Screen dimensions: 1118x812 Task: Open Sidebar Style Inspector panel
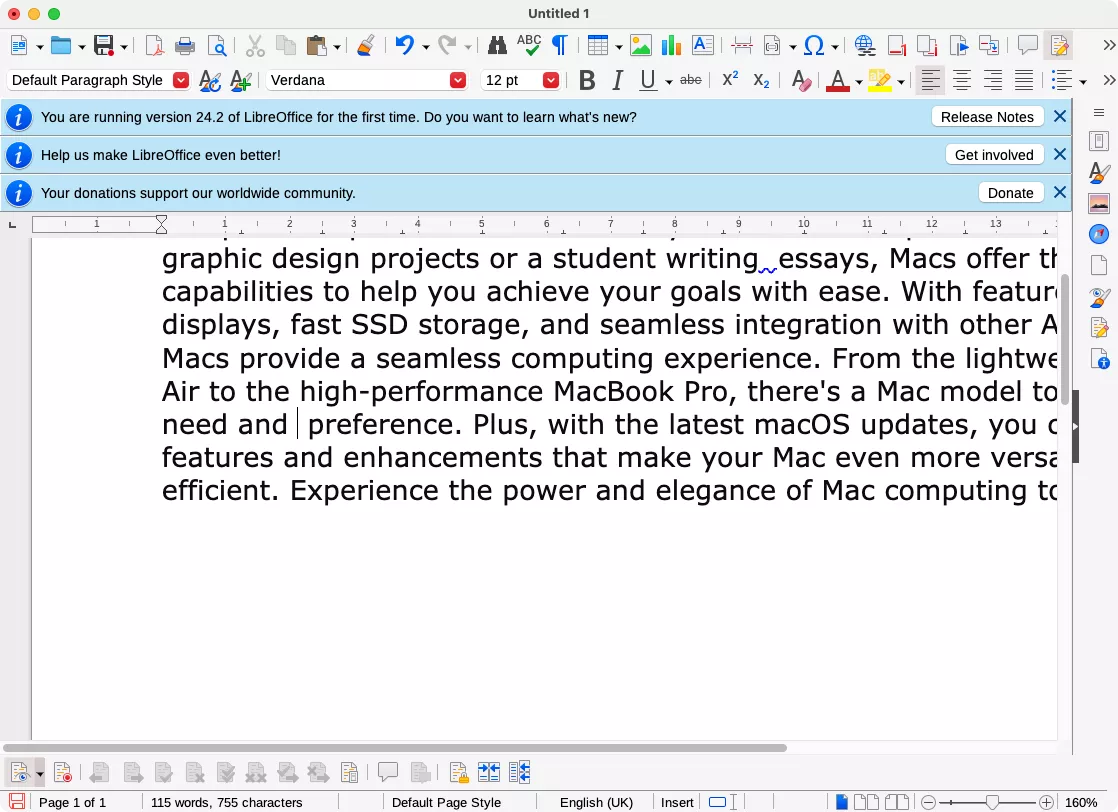[x=1099, y=297]
